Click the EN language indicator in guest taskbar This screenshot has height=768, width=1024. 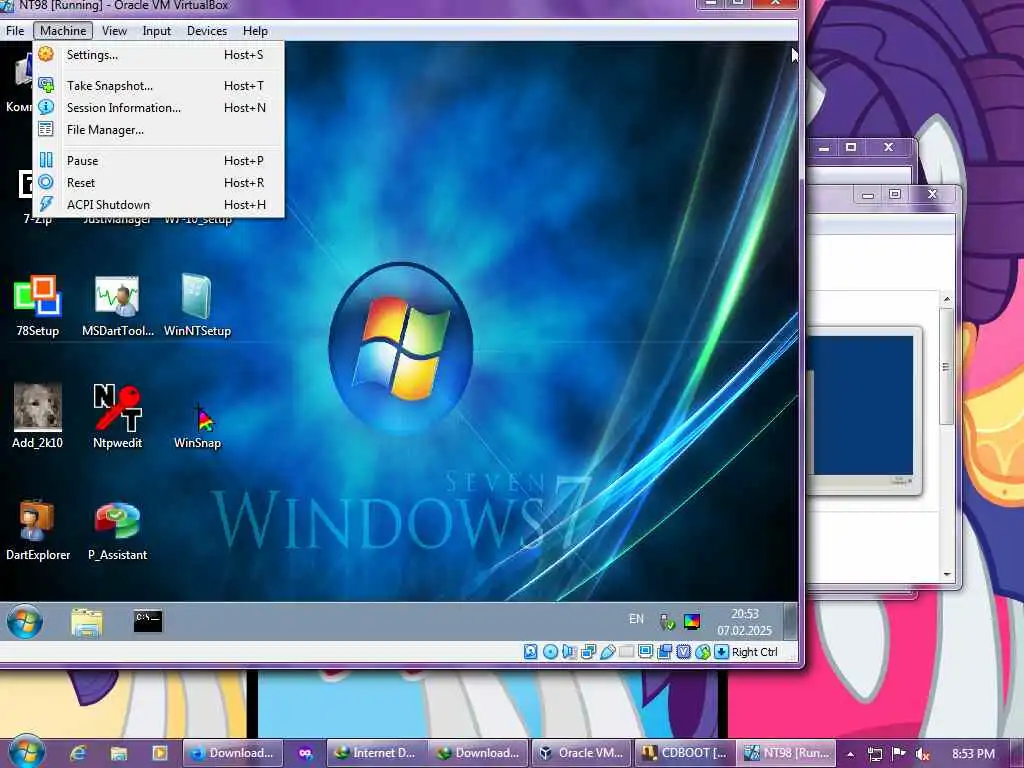tap(636, 619)
